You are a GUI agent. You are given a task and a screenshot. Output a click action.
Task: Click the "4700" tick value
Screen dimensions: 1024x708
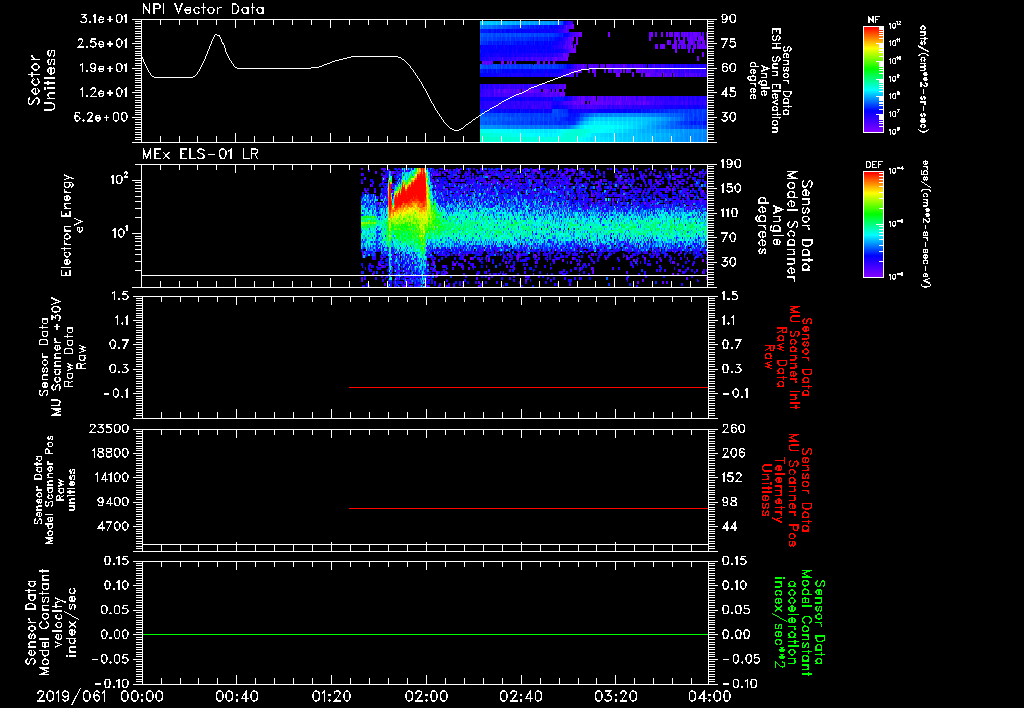pos(113,526)
